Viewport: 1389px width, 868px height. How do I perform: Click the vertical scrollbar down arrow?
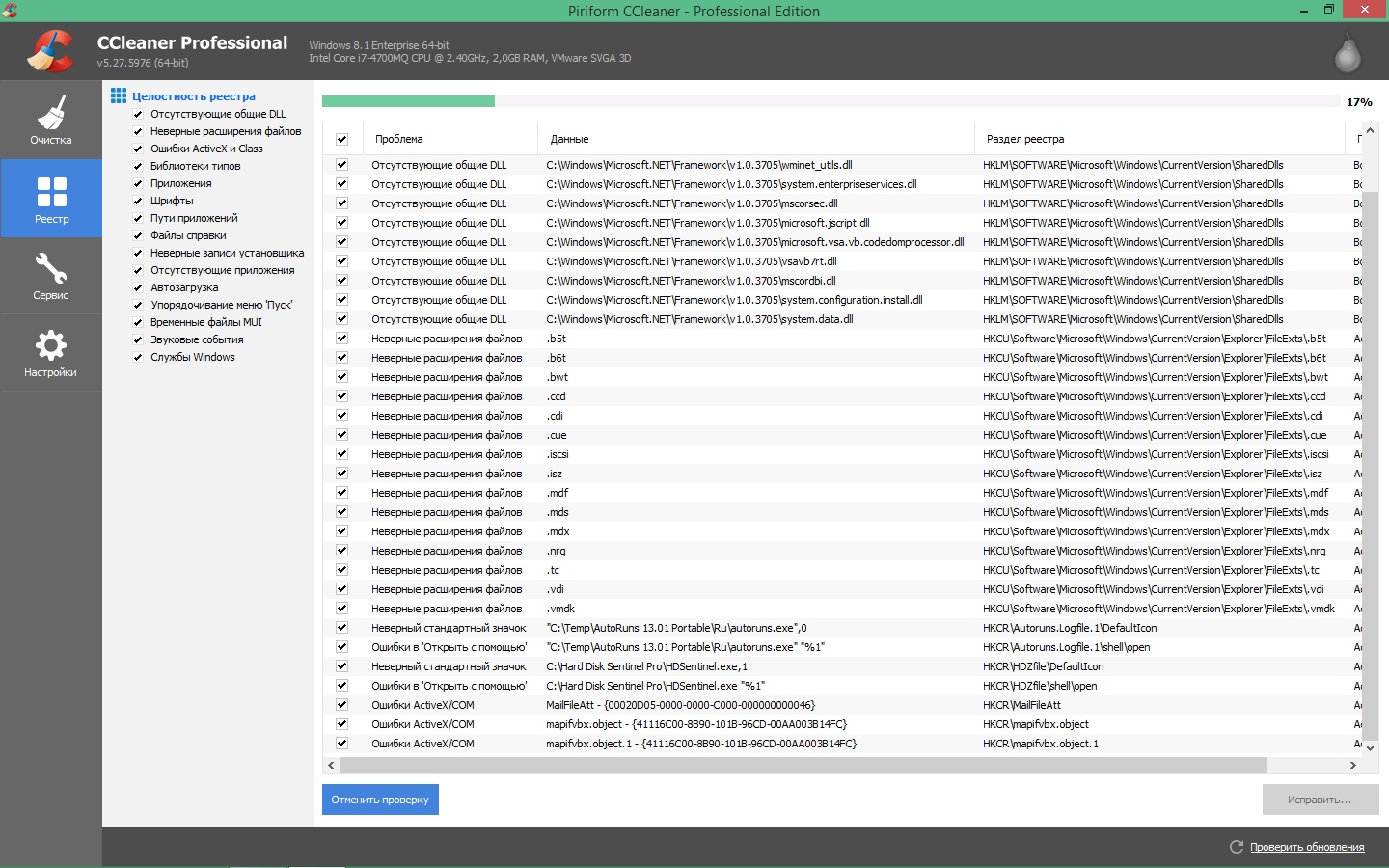[x=1370, y=747]
